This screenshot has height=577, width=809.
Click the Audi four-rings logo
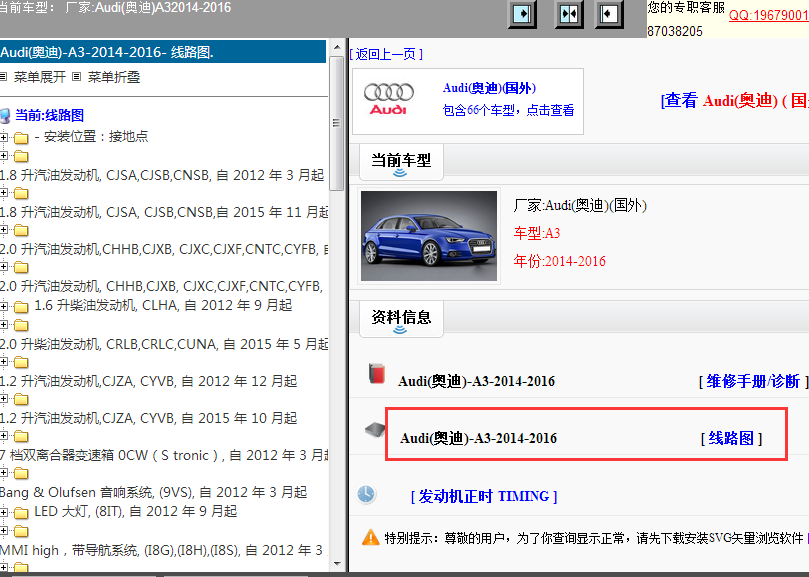pyautogui.click(x=389, y=99)
